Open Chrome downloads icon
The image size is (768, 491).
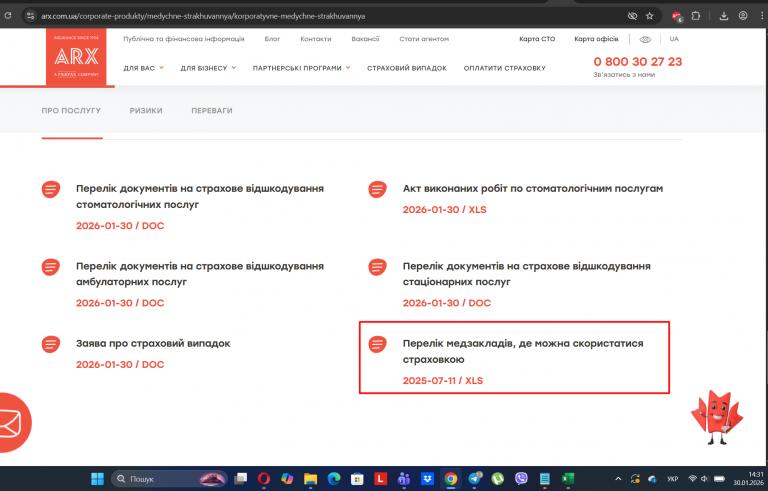tap(723, 16)
